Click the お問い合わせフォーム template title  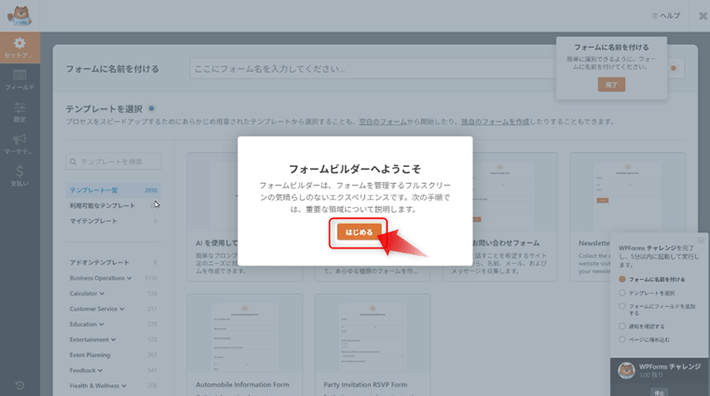(506, 243)
